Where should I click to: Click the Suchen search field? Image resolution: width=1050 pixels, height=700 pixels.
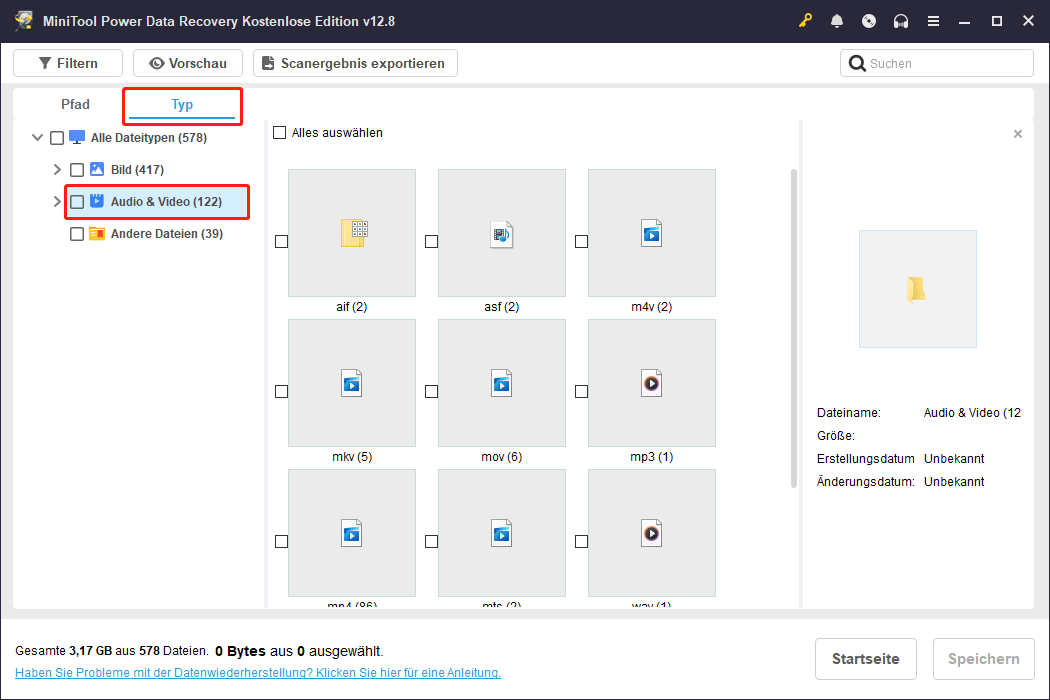coord(945,63)
